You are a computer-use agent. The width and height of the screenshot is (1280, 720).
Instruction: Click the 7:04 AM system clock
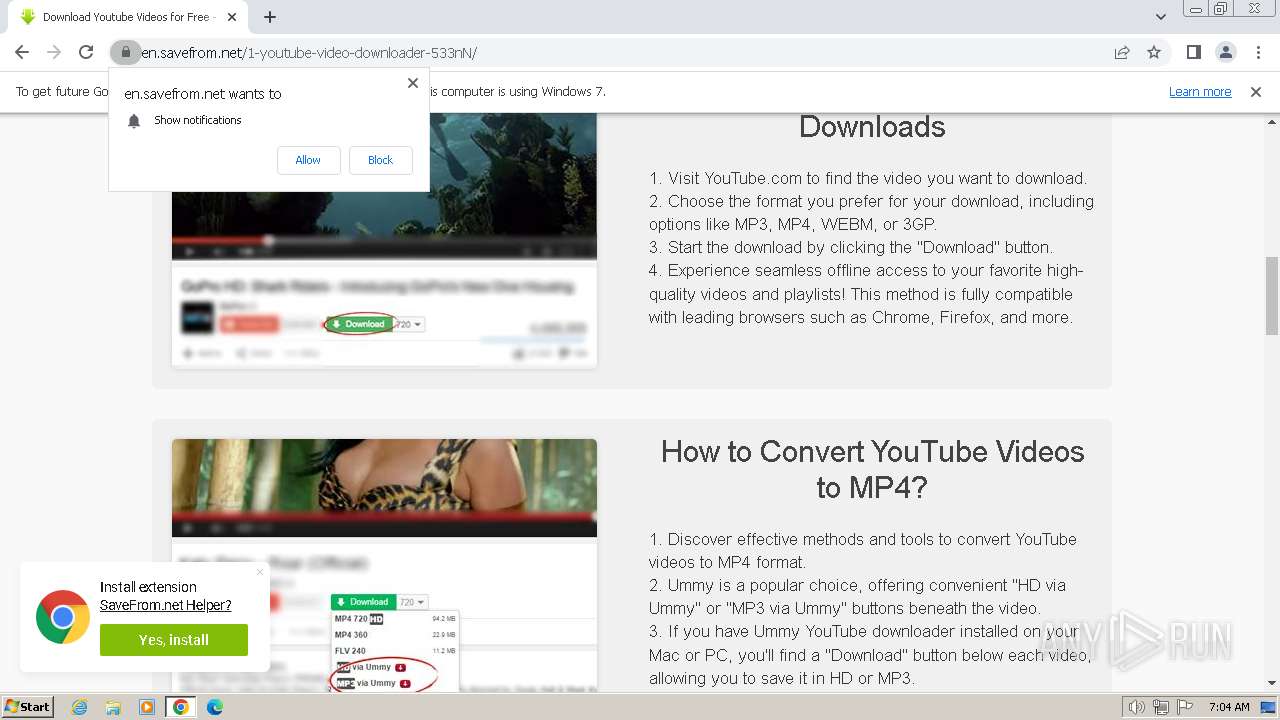(x=1229, y=707)
